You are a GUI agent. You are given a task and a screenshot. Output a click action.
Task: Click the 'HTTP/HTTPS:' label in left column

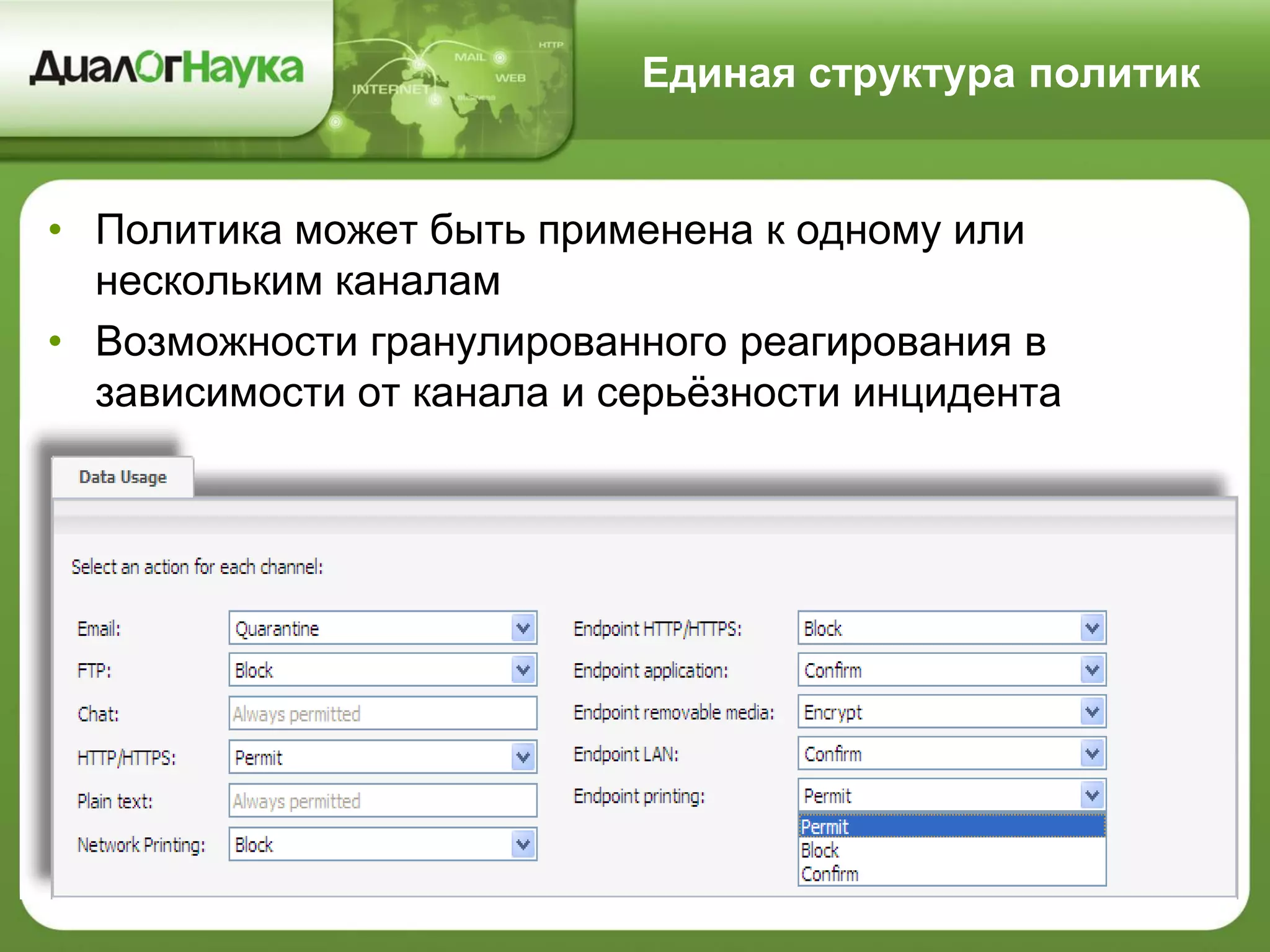[127, 757]
